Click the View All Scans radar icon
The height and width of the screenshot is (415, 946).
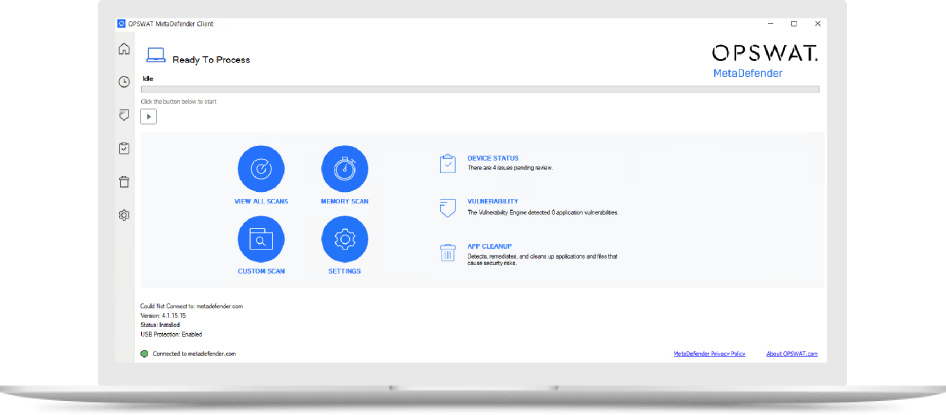(x=261, y=169)
